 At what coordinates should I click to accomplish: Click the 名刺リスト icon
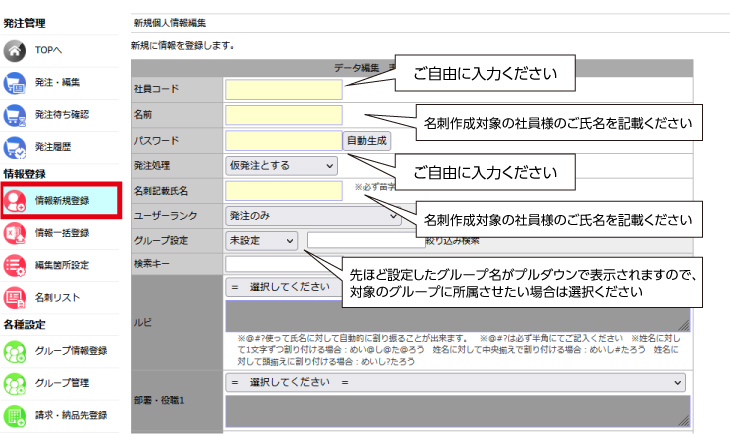tap(16, 297)
